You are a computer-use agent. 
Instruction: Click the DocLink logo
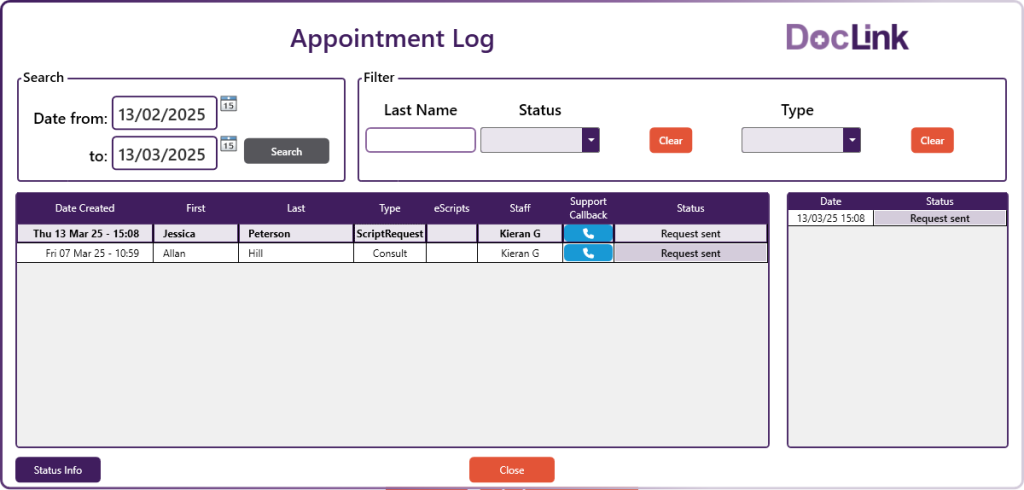(847, 37)
